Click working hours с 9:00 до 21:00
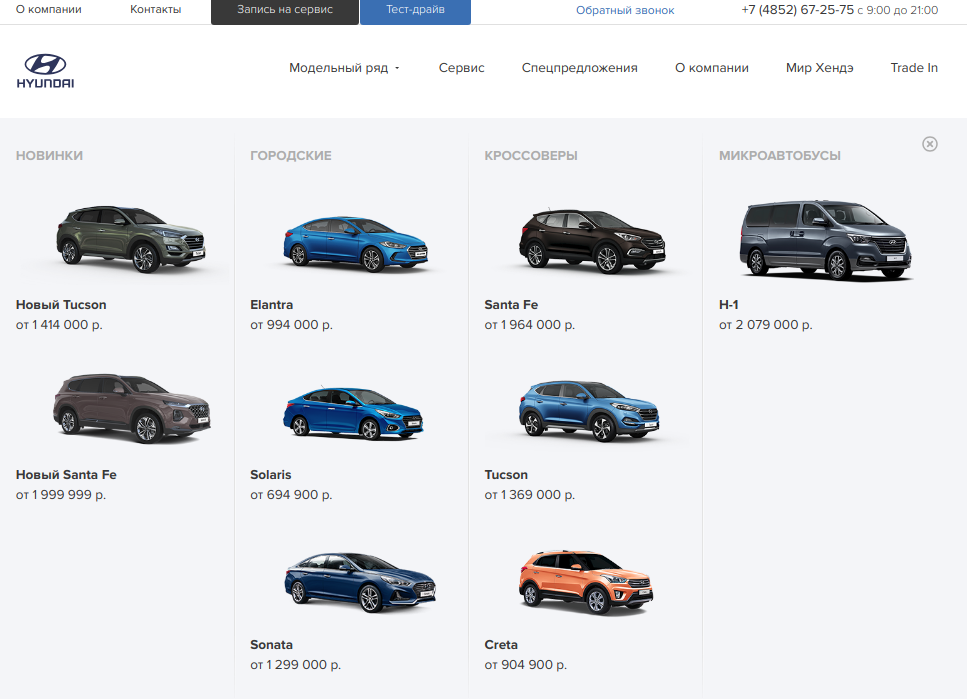Viewport: 967px width, 699px height. click(x=897, y=10)
